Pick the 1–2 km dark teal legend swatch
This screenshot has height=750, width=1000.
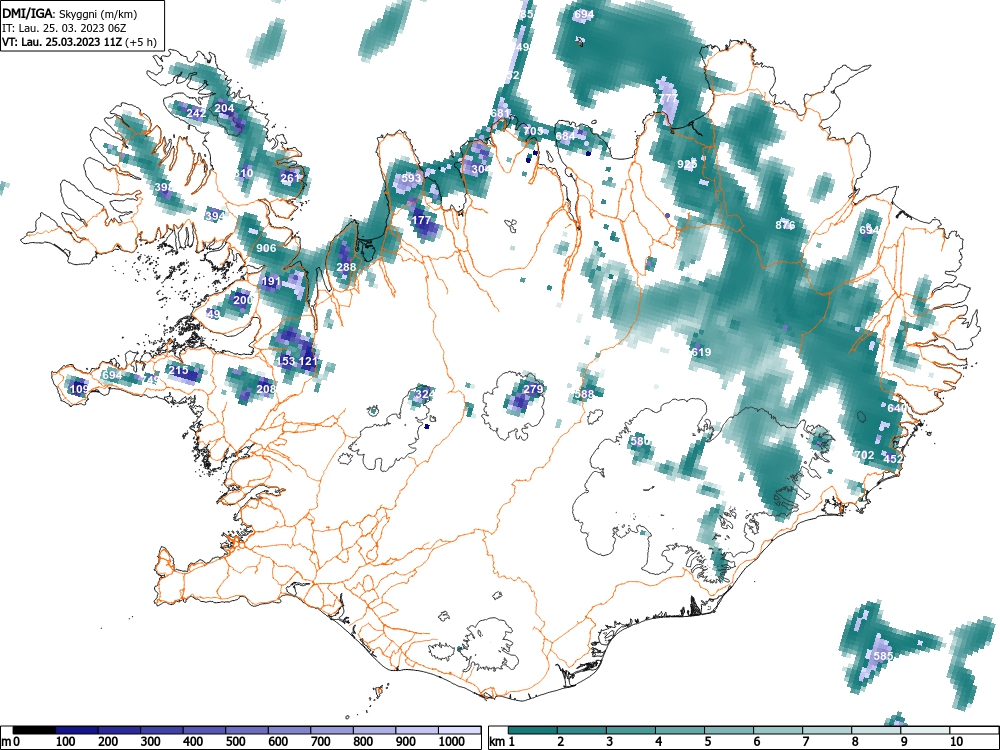(x=533, y=730)
